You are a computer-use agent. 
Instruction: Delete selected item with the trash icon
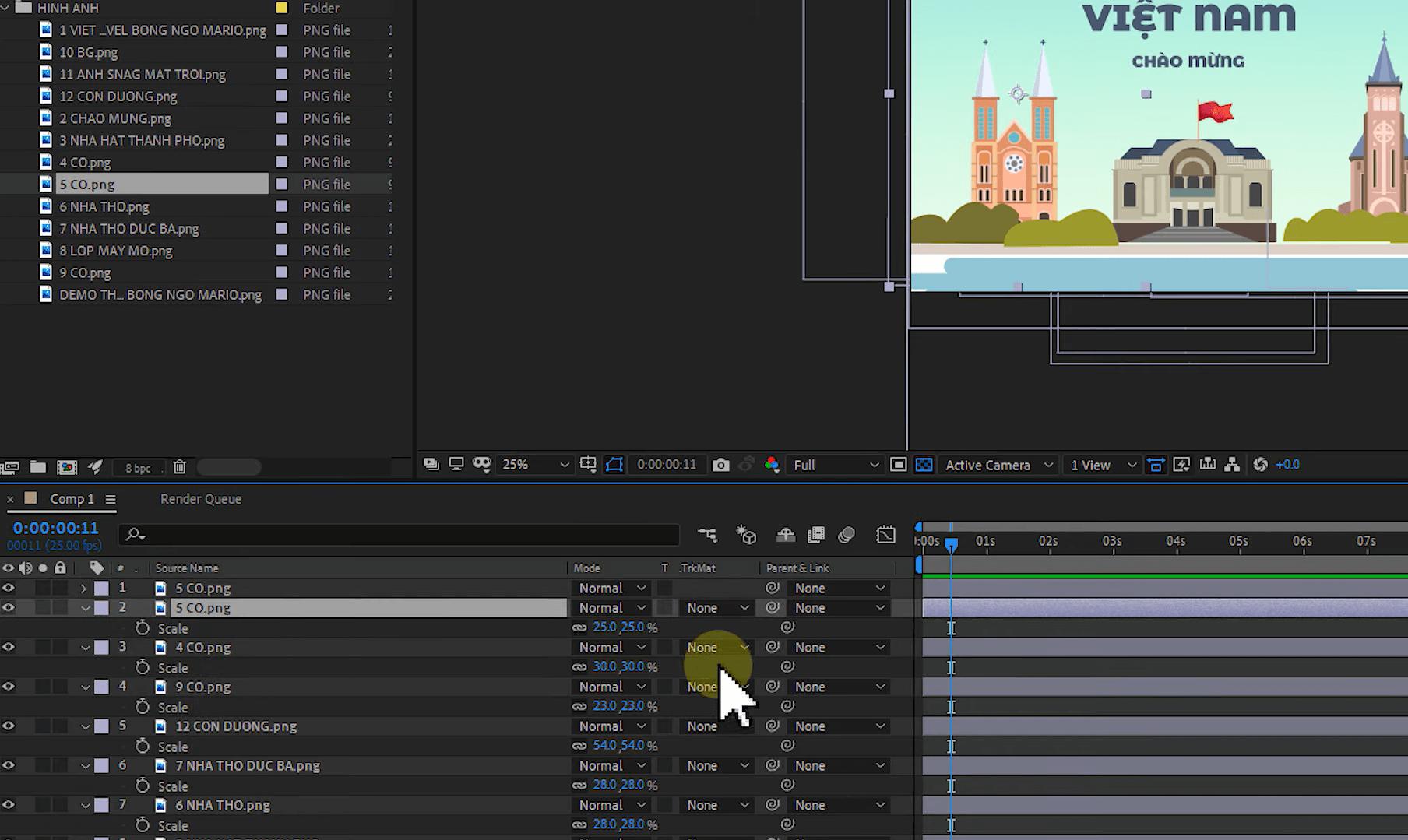click(179, 467)
